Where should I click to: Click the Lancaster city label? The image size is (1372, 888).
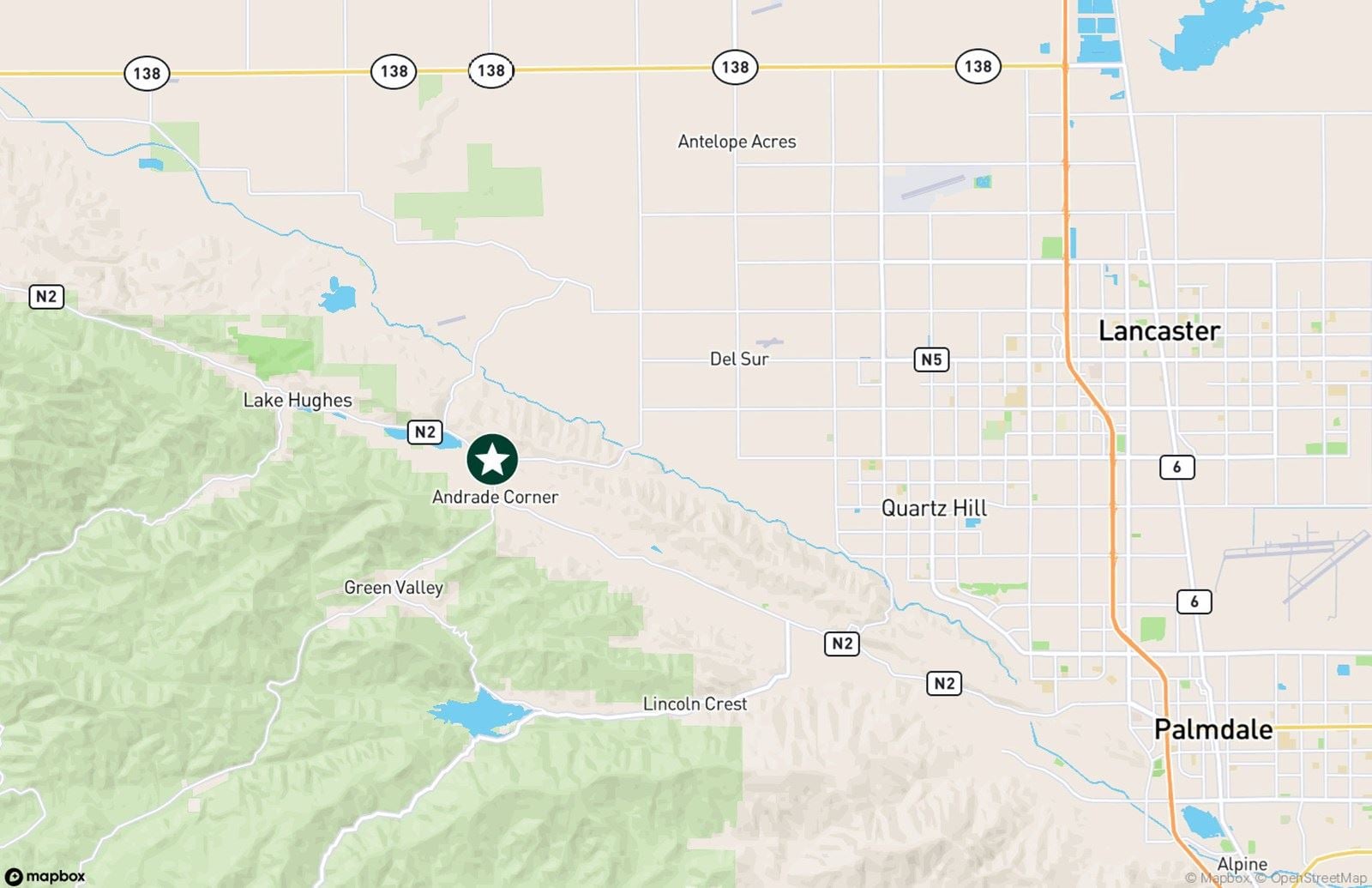[1159, 330]
